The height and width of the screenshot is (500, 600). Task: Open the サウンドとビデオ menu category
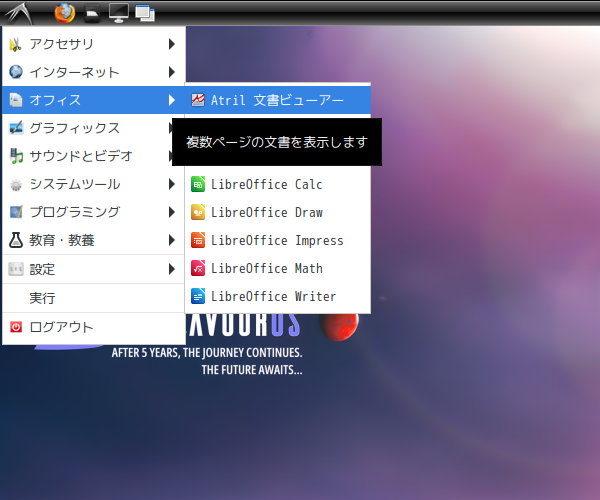94,156
